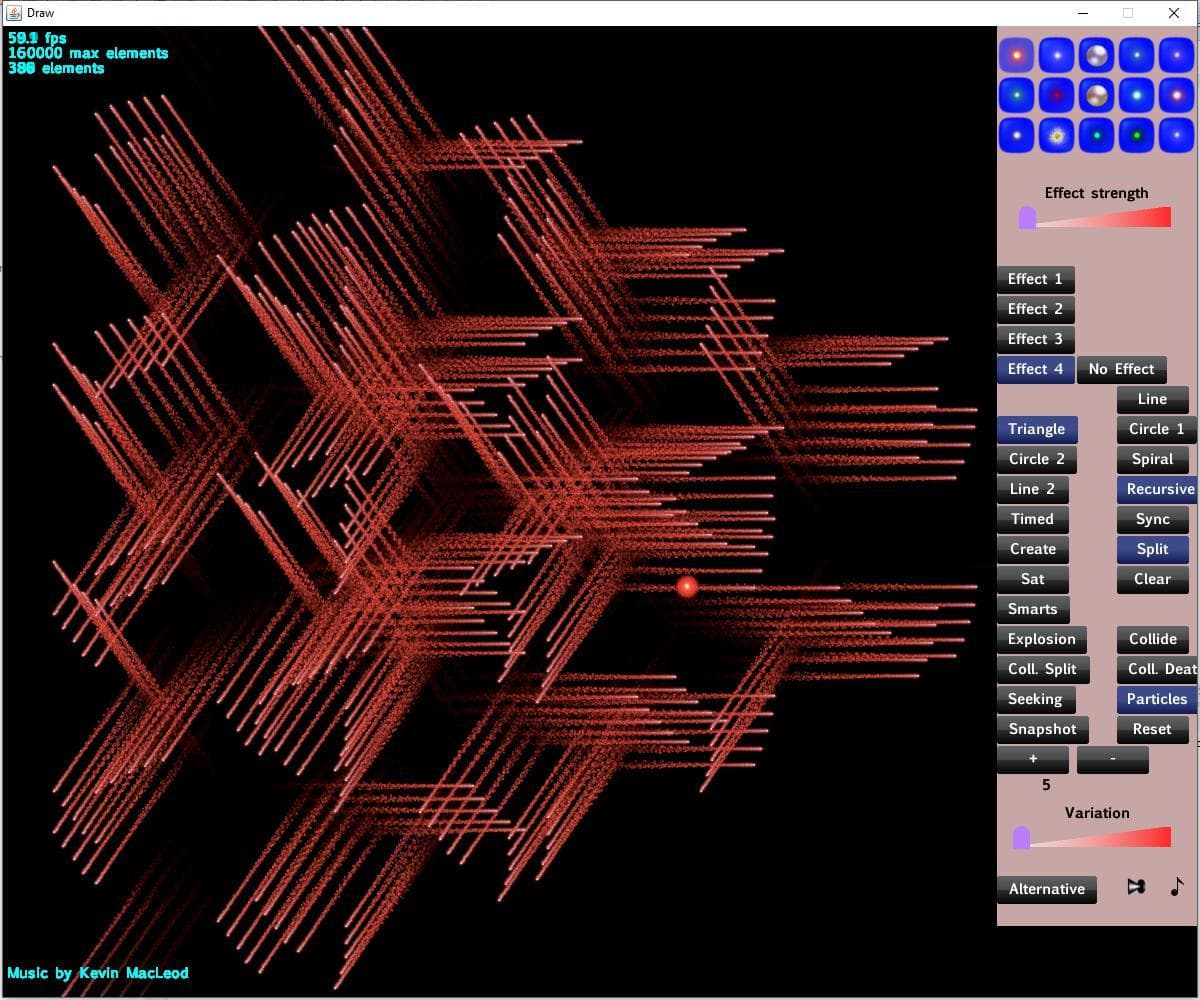The width and height of the screenshot is (1200, 1000).
Task: Click the Variation slider handle
Action: [1021, 837]
